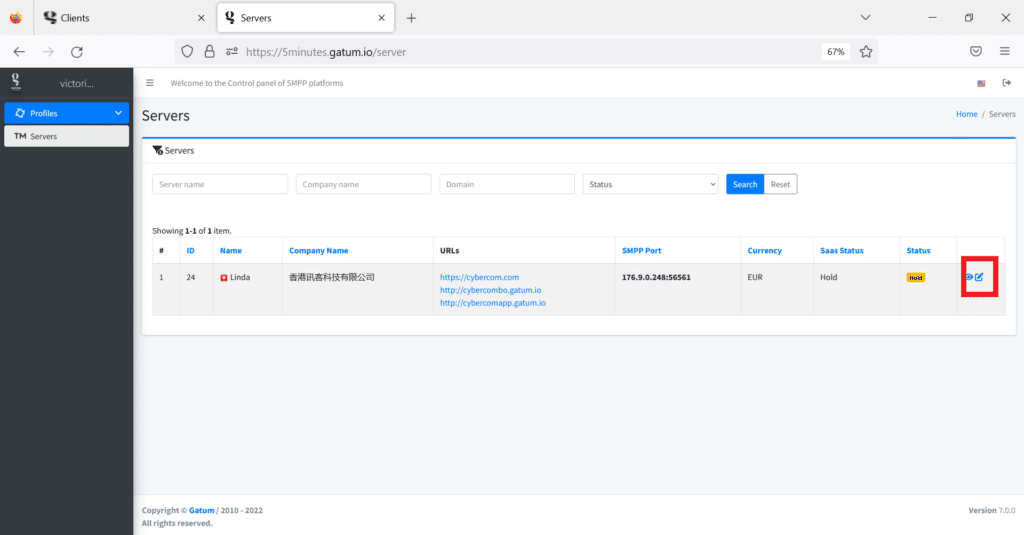Open the Status filter dropdown
The width and height of the screenshot is (1024, 535).
pos(650,184)
